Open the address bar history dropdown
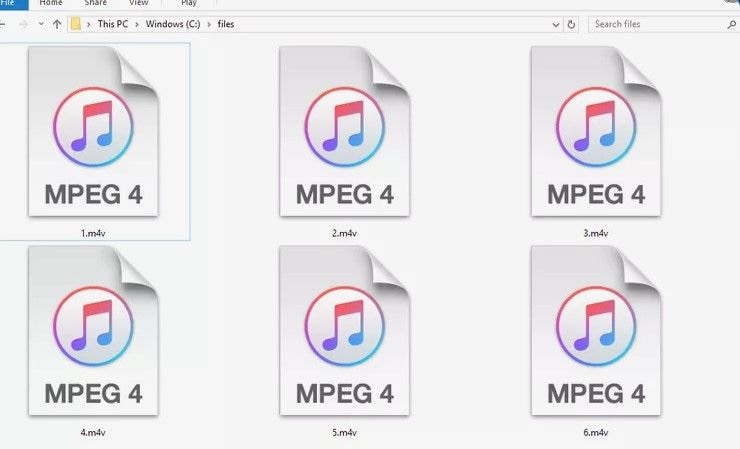Screen dimensions: 740x449 556,25
